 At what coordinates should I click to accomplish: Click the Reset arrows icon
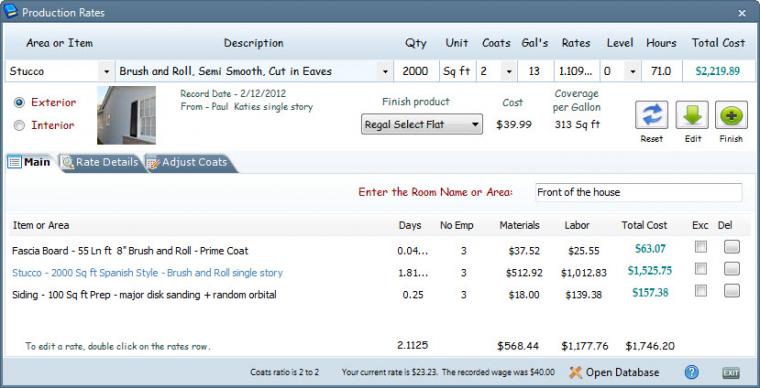pos(651,115)
